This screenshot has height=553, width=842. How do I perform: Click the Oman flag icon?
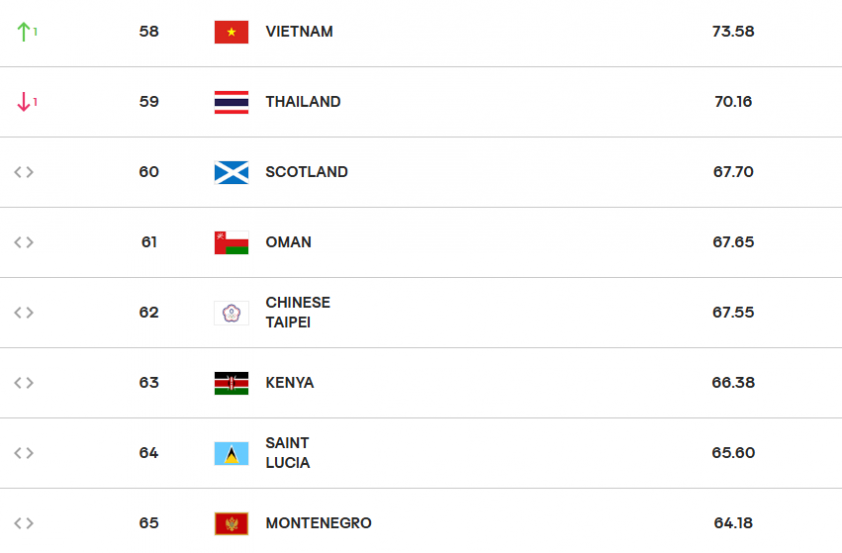pos(231,243)
